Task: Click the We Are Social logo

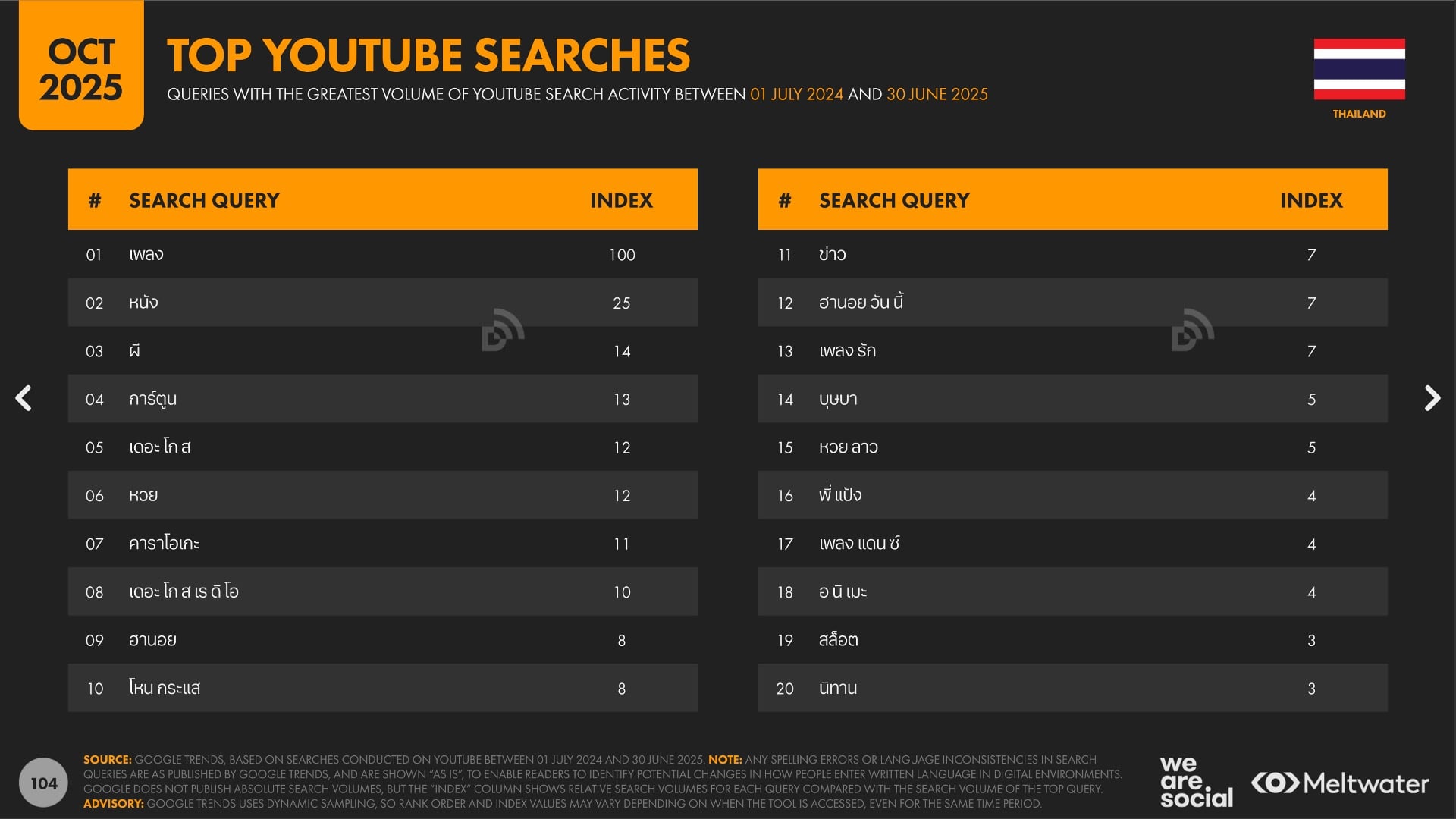Action: click(1196, 782)
